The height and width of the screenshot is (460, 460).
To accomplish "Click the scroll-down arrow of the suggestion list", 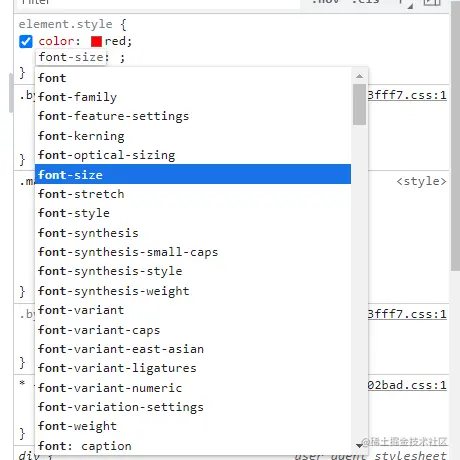I will (x=359, y=445).
